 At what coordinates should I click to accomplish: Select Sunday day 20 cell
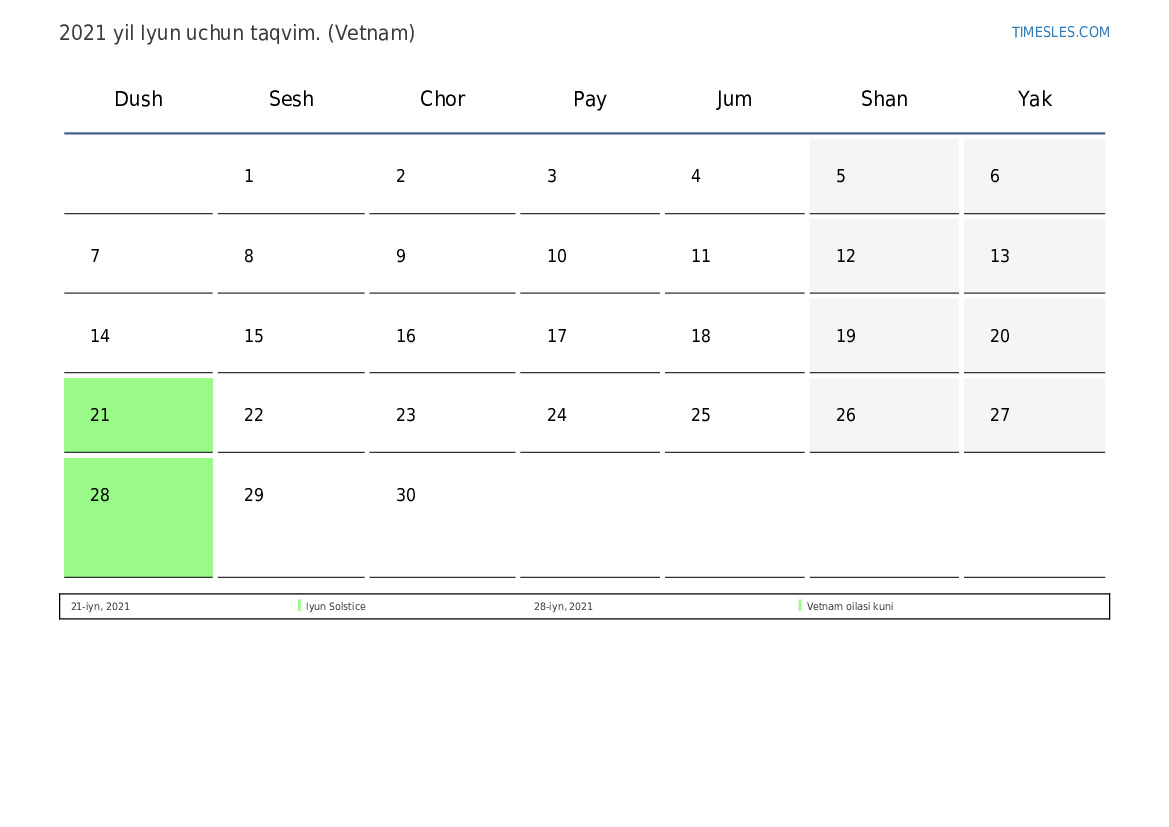1035,336
